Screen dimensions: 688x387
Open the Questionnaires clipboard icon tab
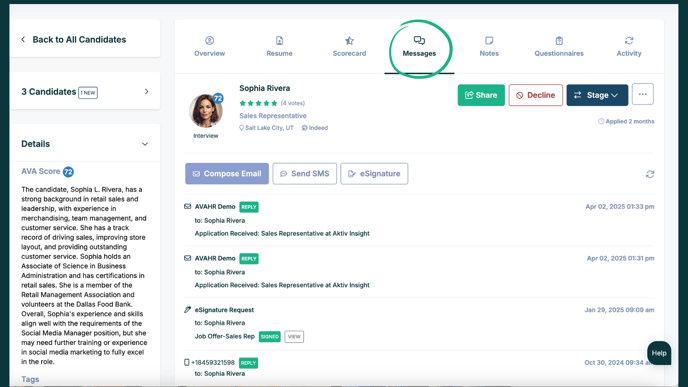pos(559,41)
